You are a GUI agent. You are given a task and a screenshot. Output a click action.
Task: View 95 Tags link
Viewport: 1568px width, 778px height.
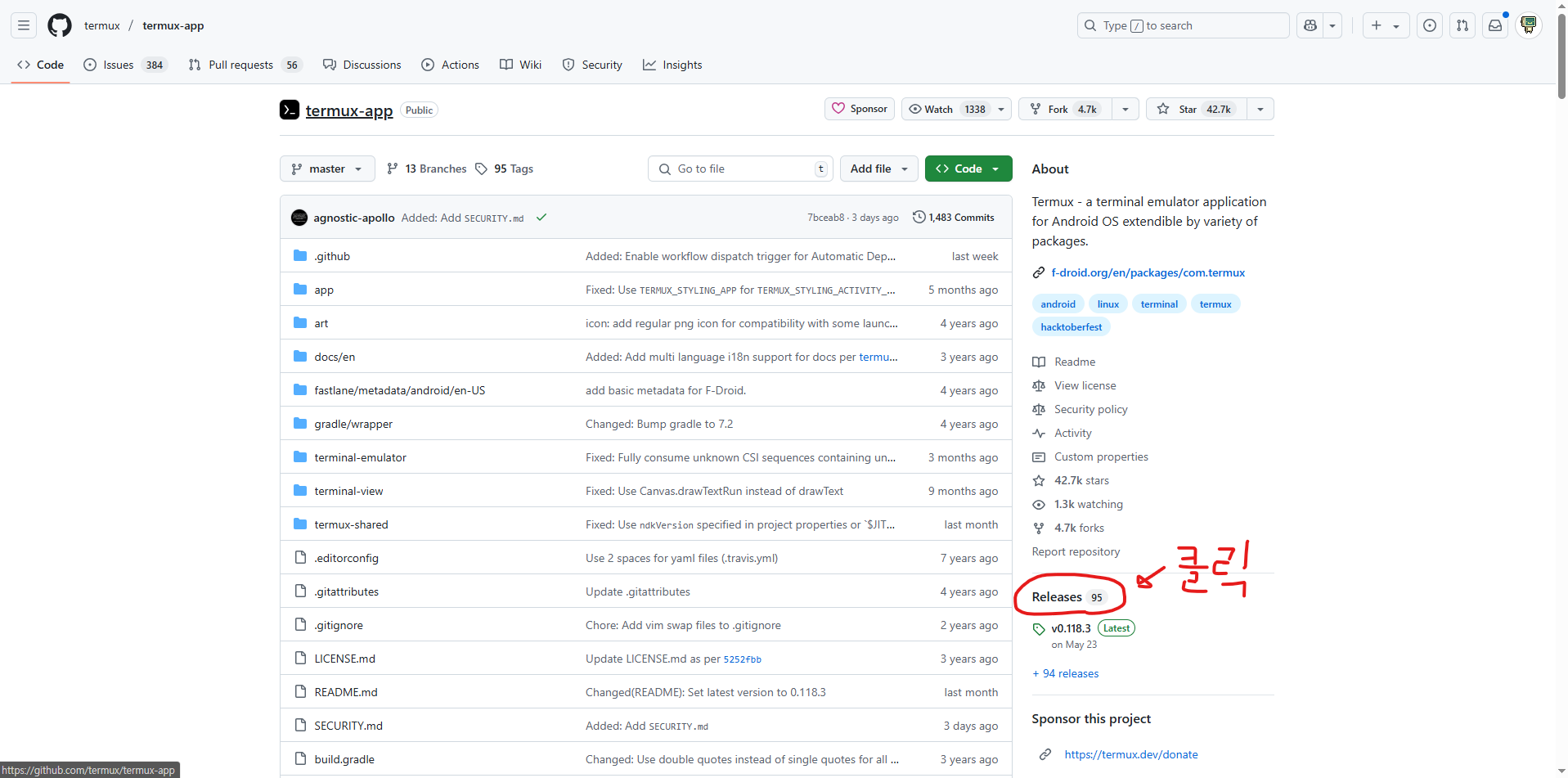click(504, 169)
